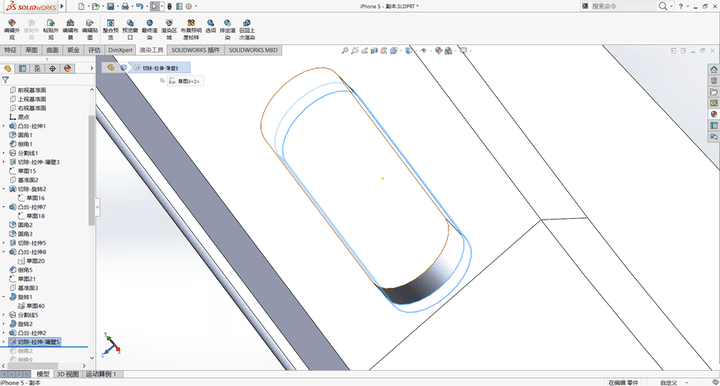Open the 预览窗口 (Preview Window)
The height and width of the screenshot is (386, 720).
(130, 29)
